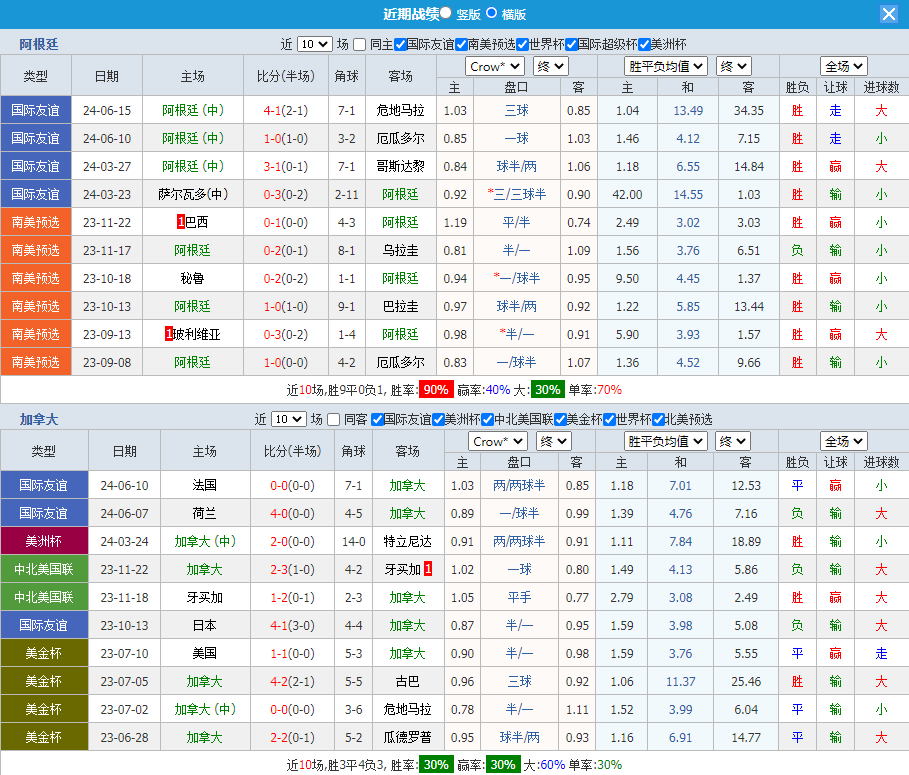Tick the 同客 checkbox for 加拿大
909x775 pixels.
click(x=334, y=419)
